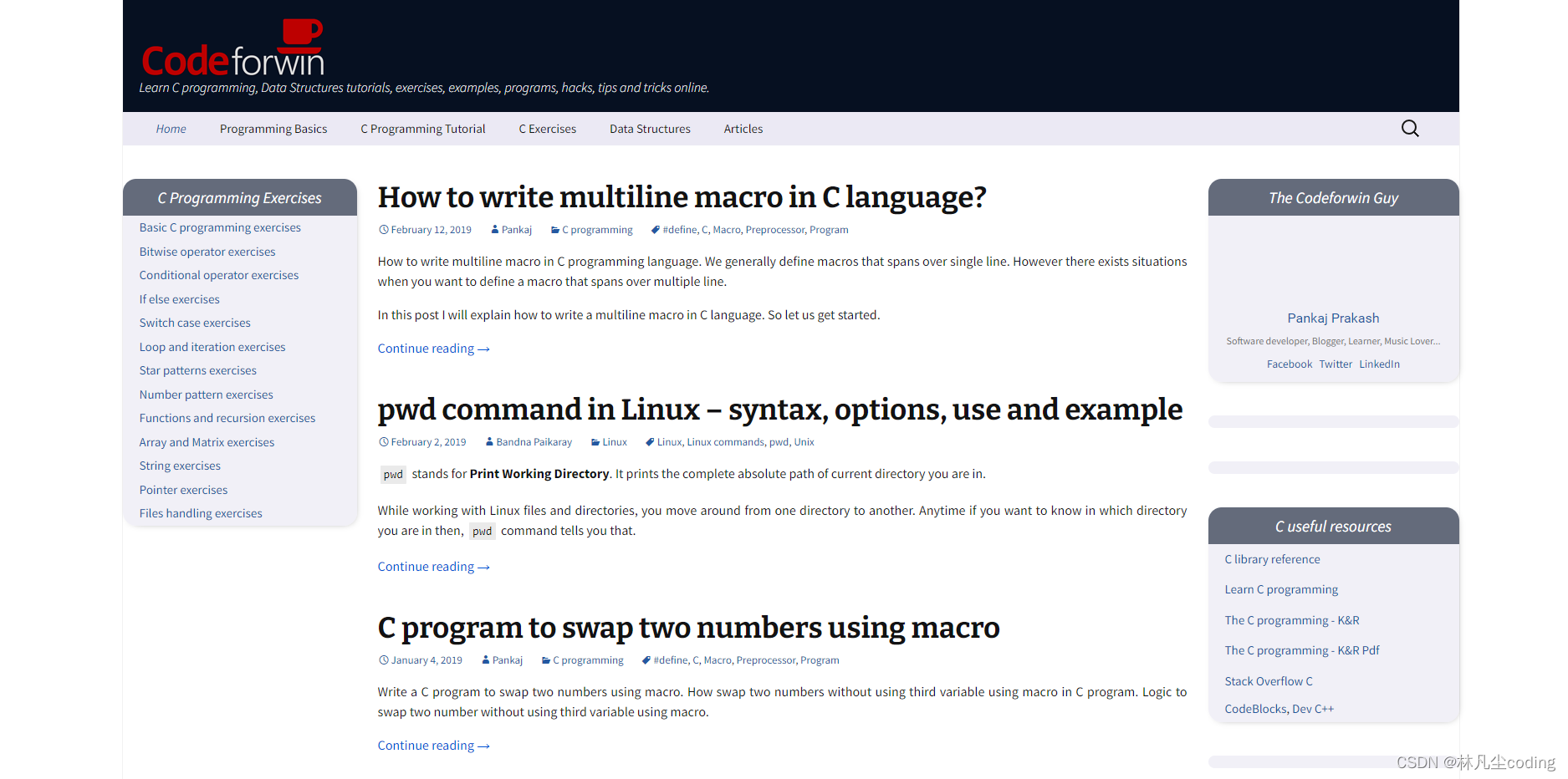
Task: Open the search magnifier icon
Action: tap(1410, 128)
